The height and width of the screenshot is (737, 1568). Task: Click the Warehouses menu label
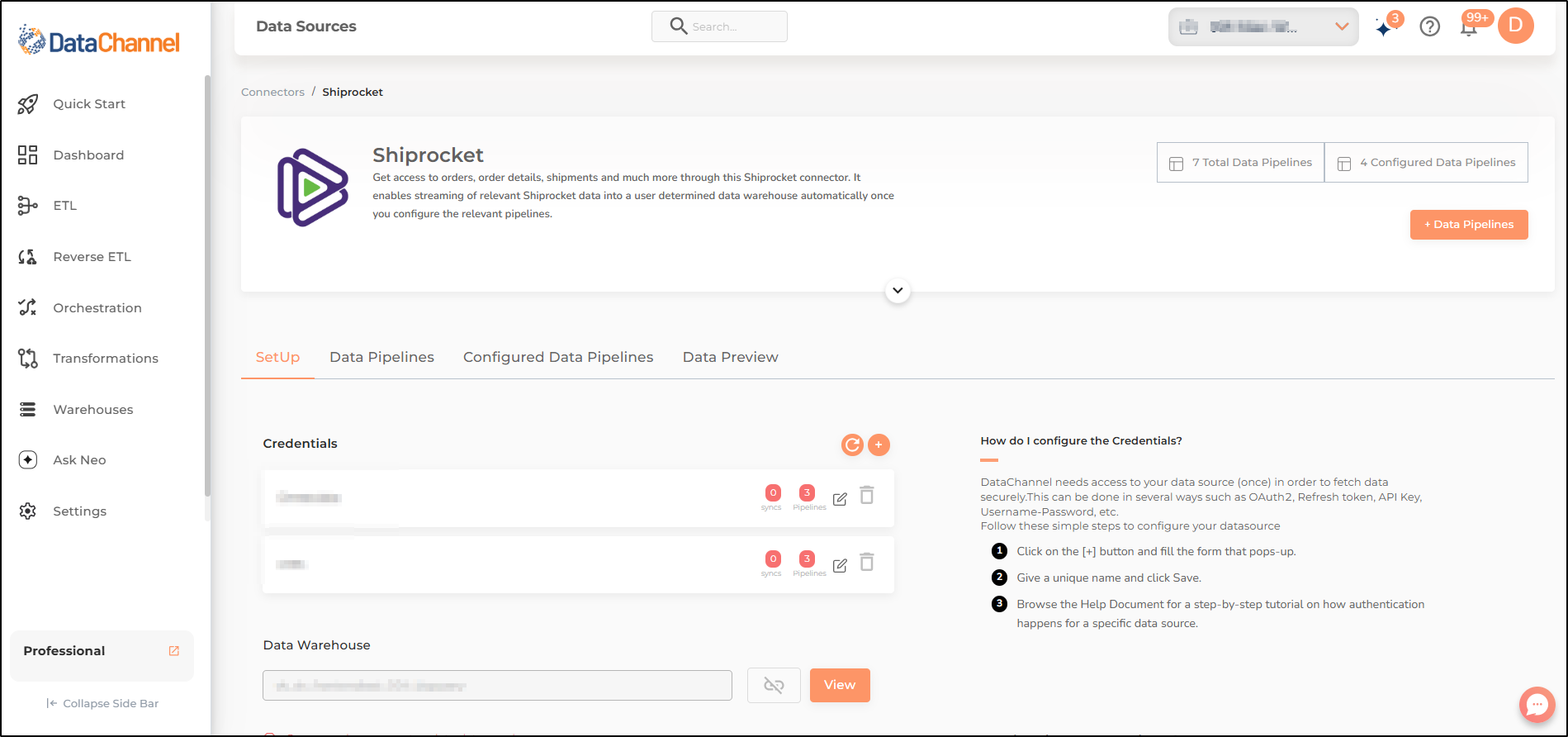click(x=93, y=410)
